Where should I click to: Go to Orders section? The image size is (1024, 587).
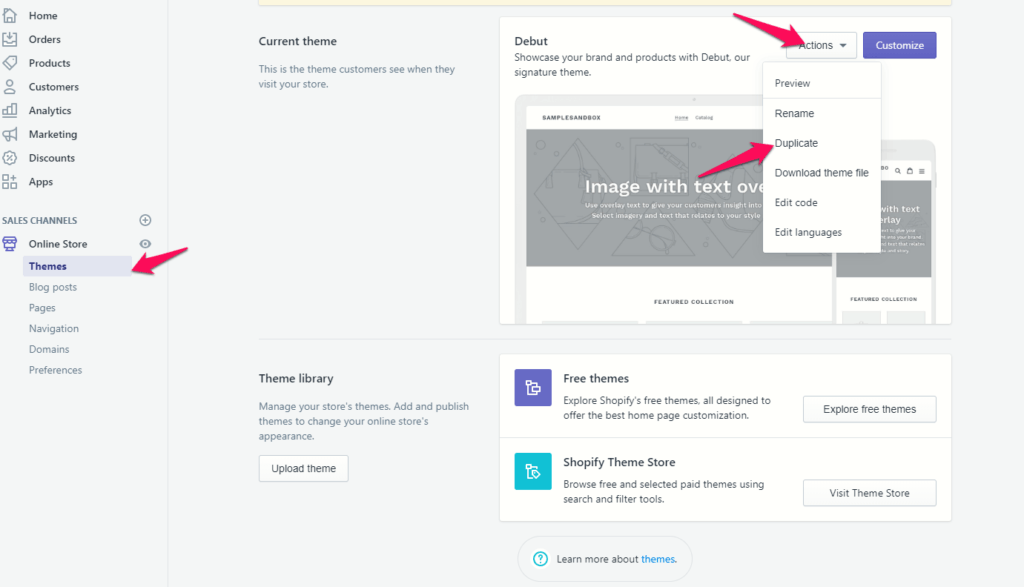pyautogui.click(x=44, y=39)
